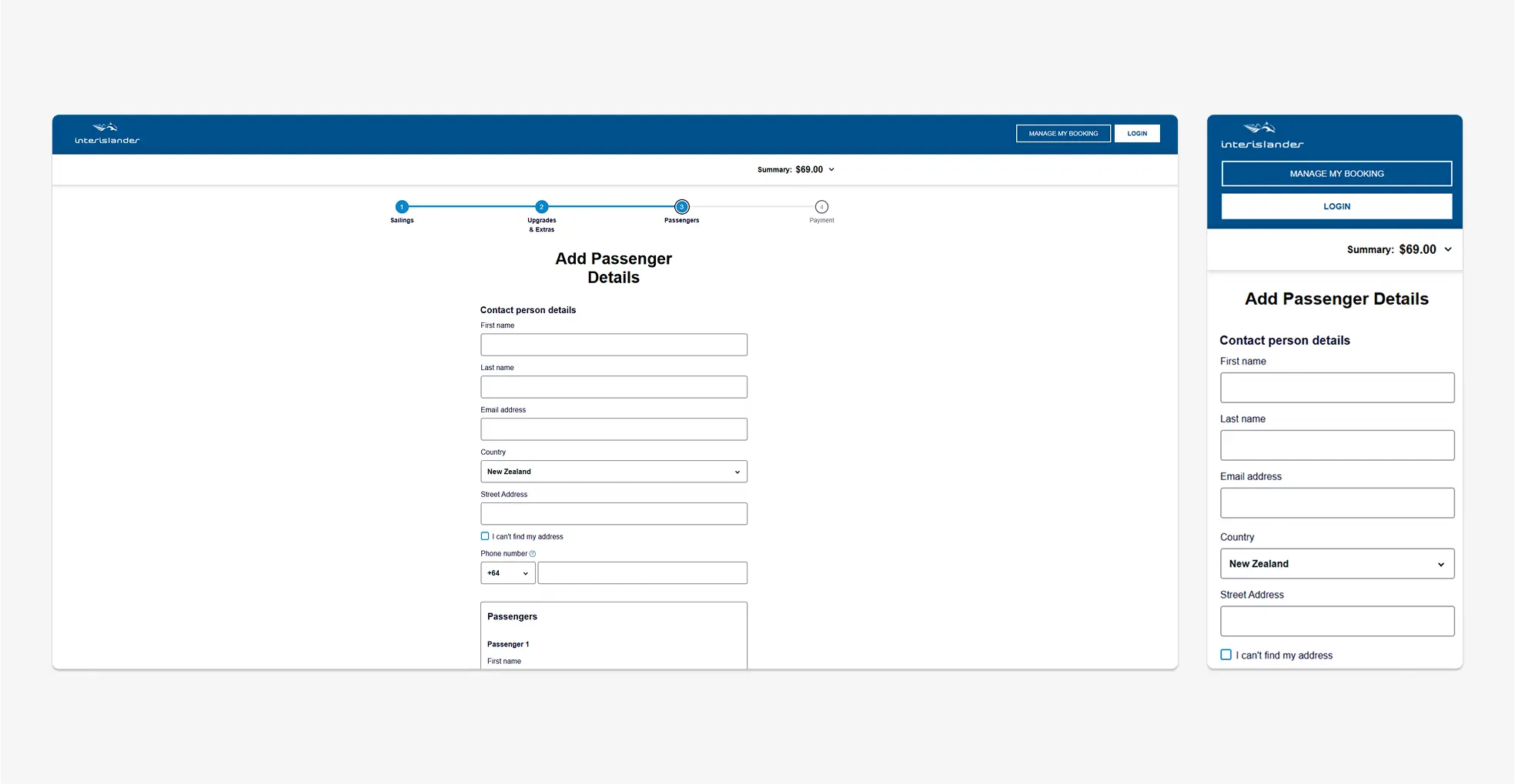This screenshot has width=1515, height=784.
Task: Expand the Summary $69.00 chevron in mobile view
Action: (1448, 249)
